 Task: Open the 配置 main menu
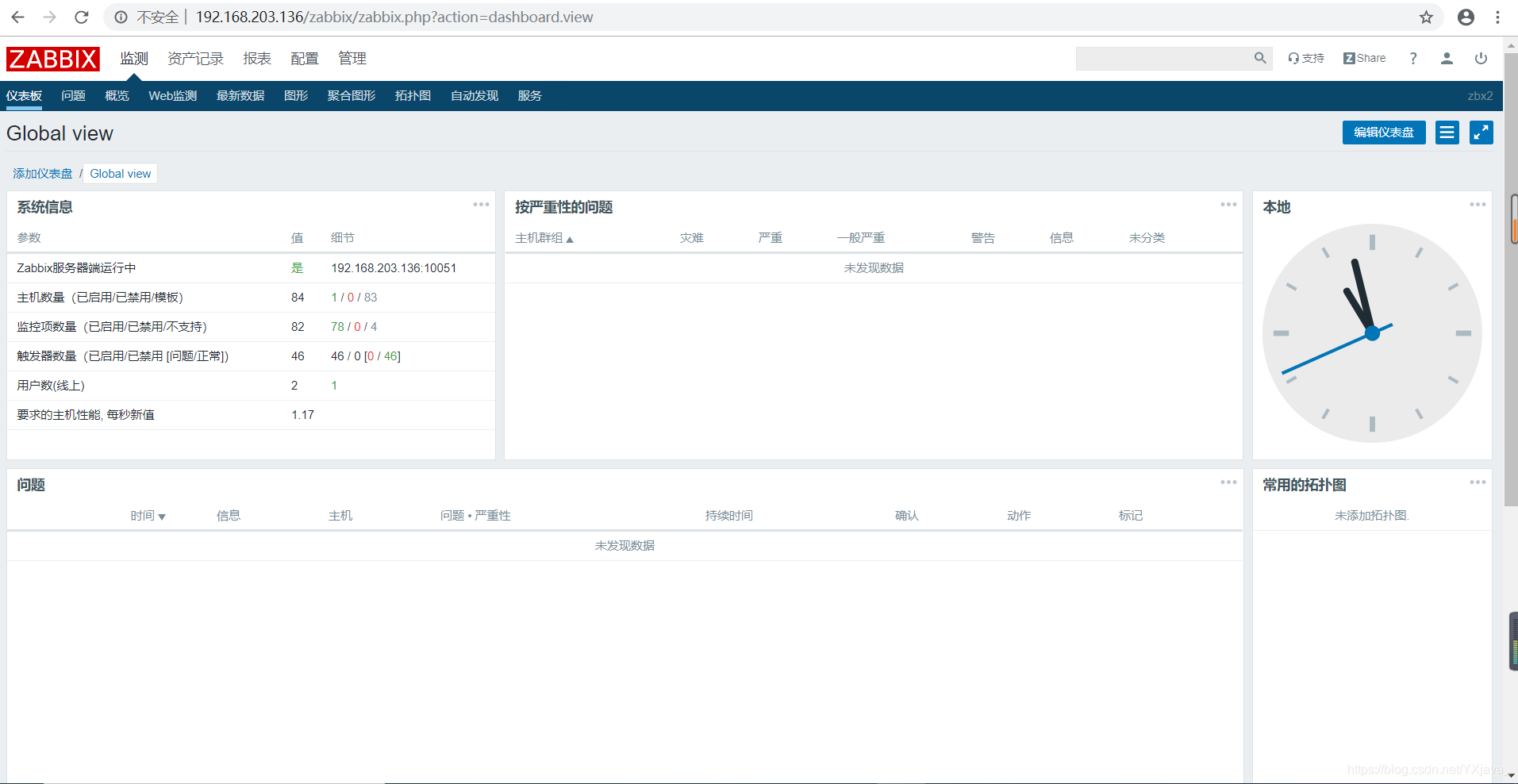305,59
